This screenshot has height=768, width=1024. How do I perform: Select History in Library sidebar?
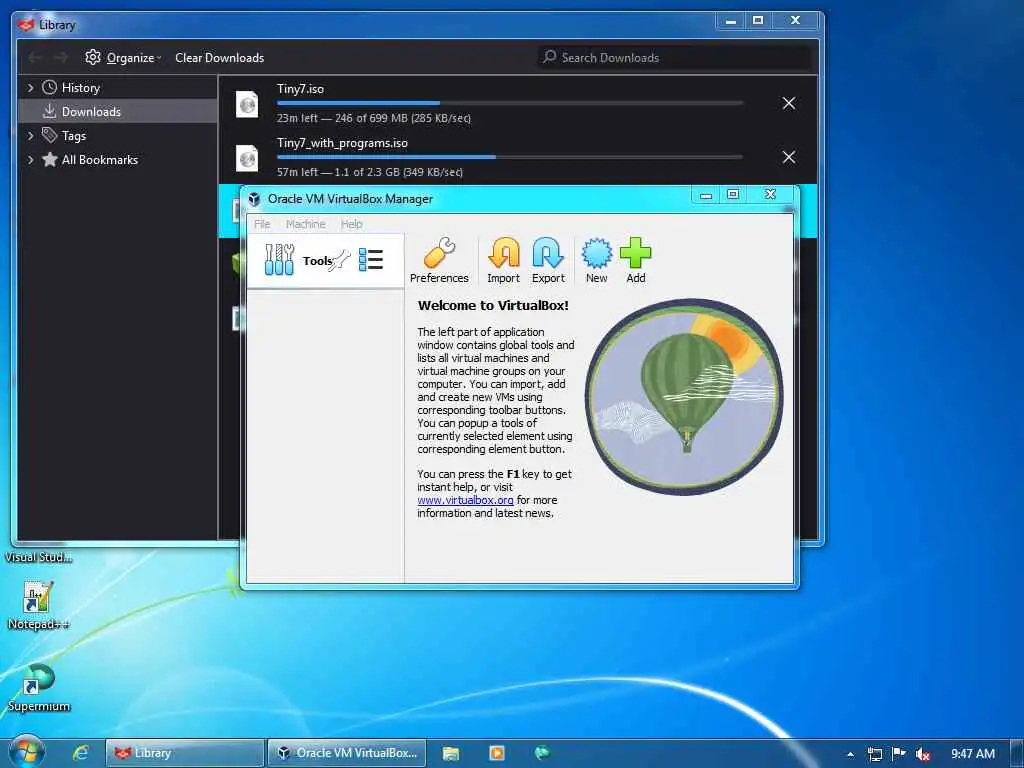[x=80, y=88]
